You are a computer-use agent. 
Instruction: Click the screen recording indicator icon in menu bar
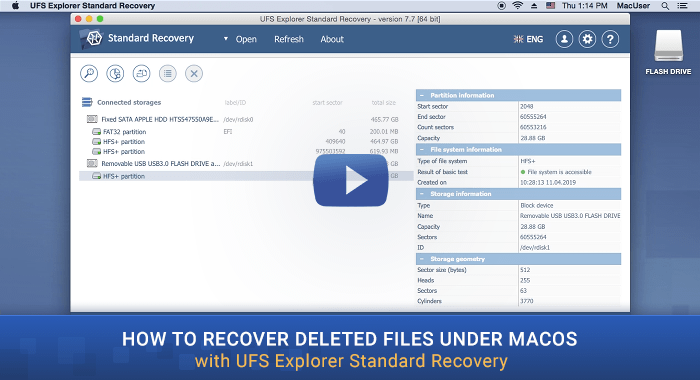point(501,6)
